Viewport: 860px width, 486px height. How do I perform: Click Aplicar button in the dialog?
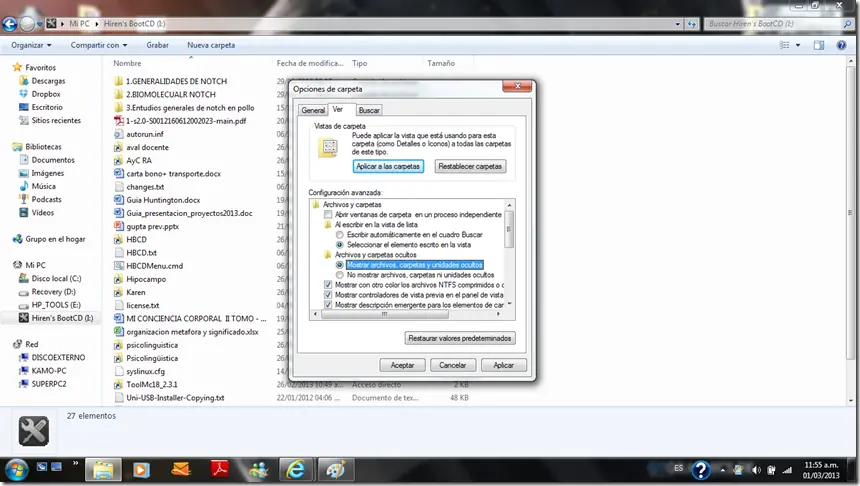[503, 365]
